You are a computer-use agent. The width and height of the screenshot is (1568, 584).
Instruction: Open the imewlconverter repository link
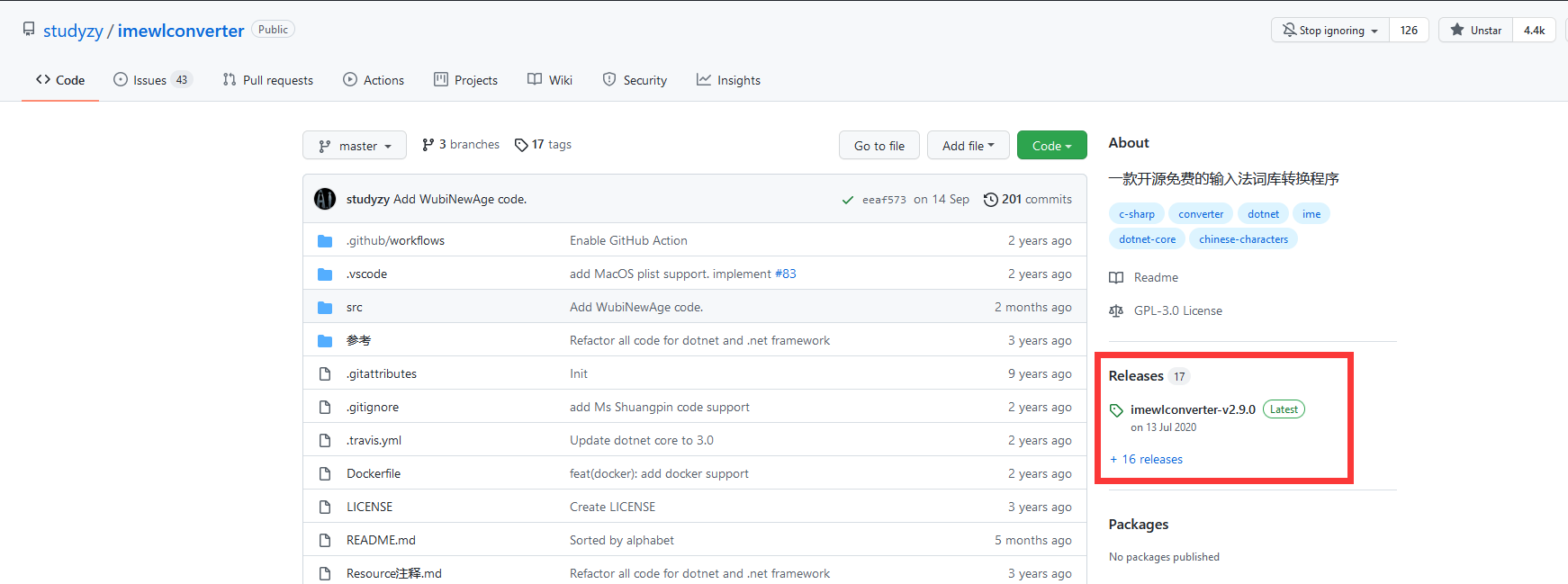click(181, 31)
